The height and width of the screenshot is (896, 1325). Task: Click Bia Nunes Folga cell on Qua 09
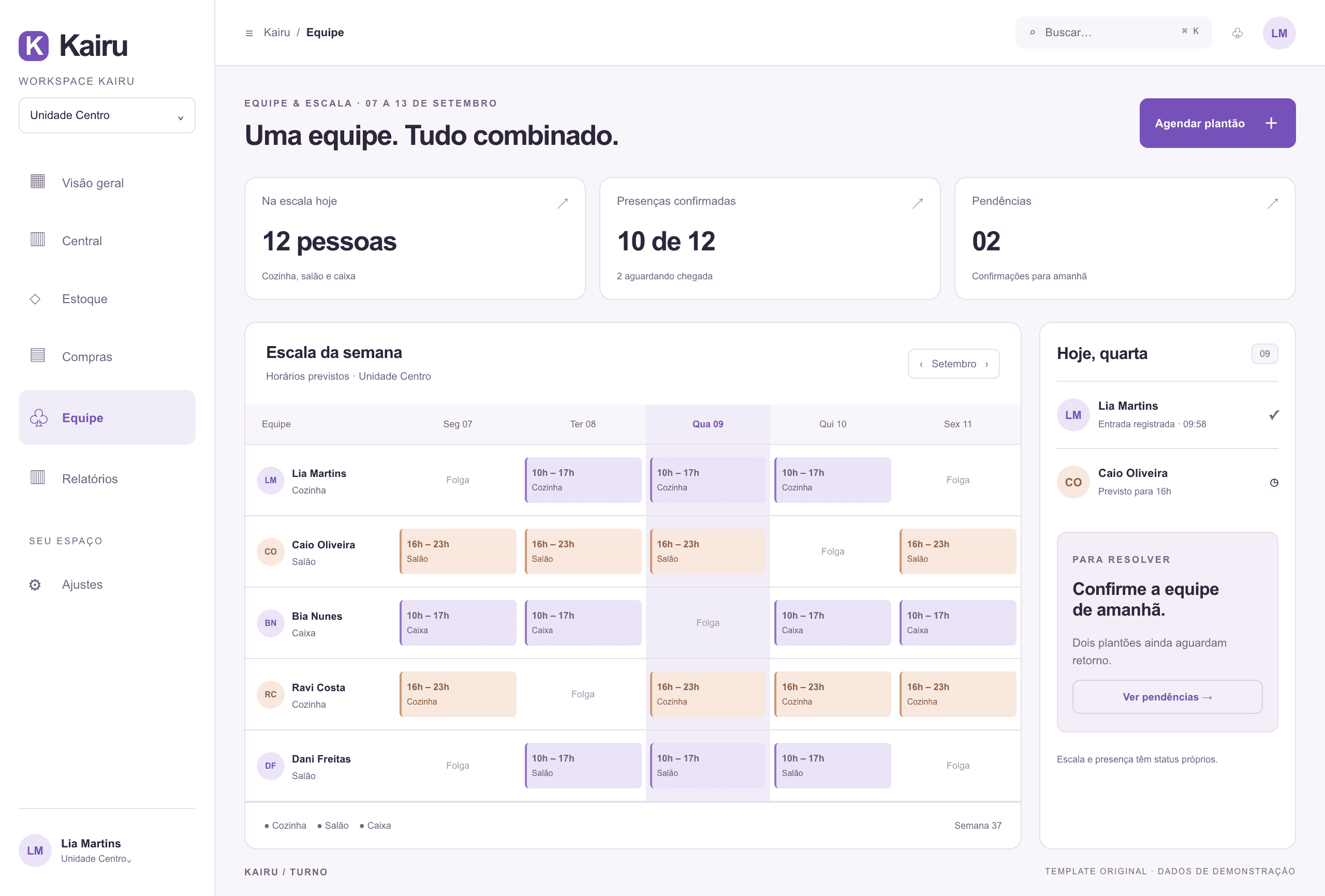(x=708, y=623)
